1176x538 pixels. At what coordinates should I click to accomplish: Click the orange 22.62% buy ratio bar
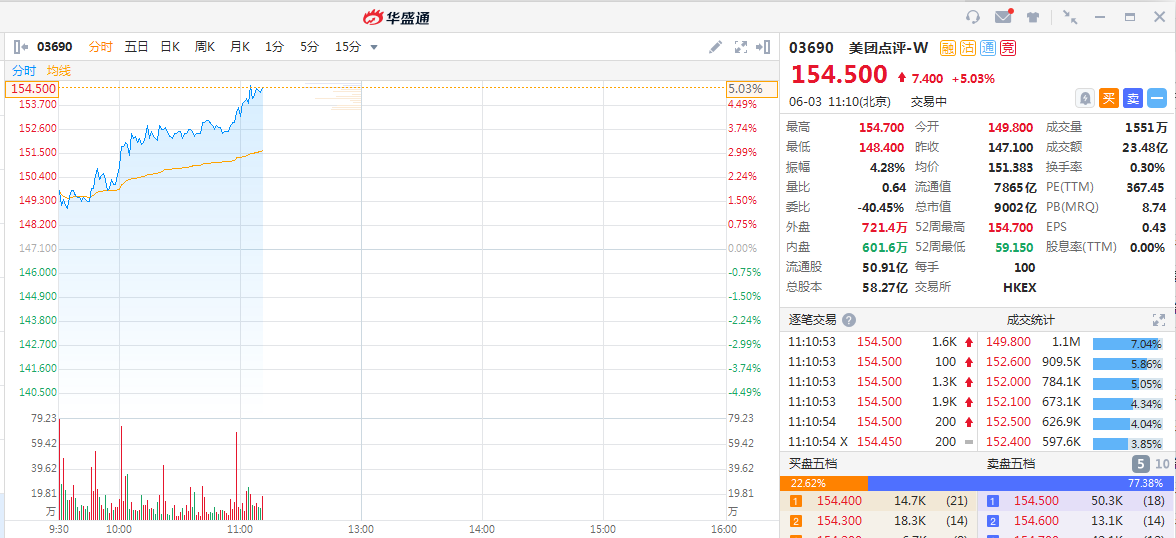click(824, 483)
